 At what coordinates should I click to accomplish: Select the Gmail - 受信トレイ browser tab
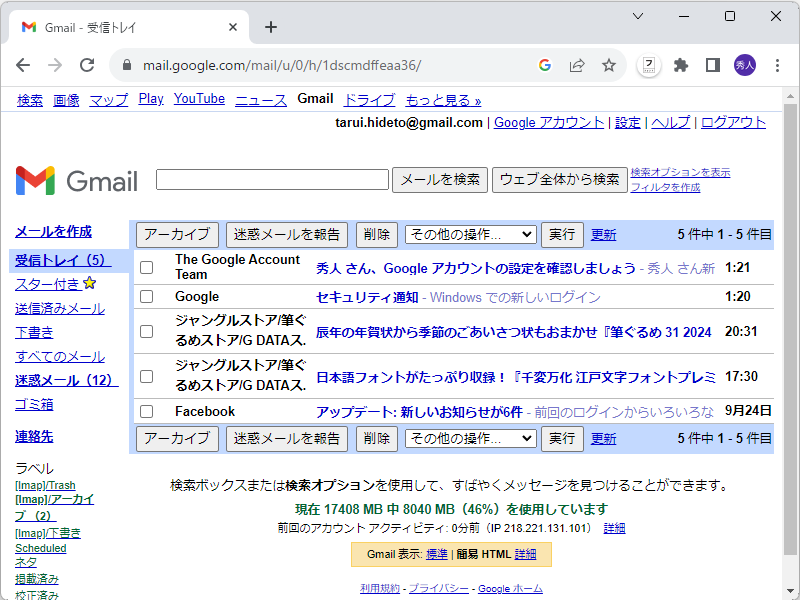(120, 28)
